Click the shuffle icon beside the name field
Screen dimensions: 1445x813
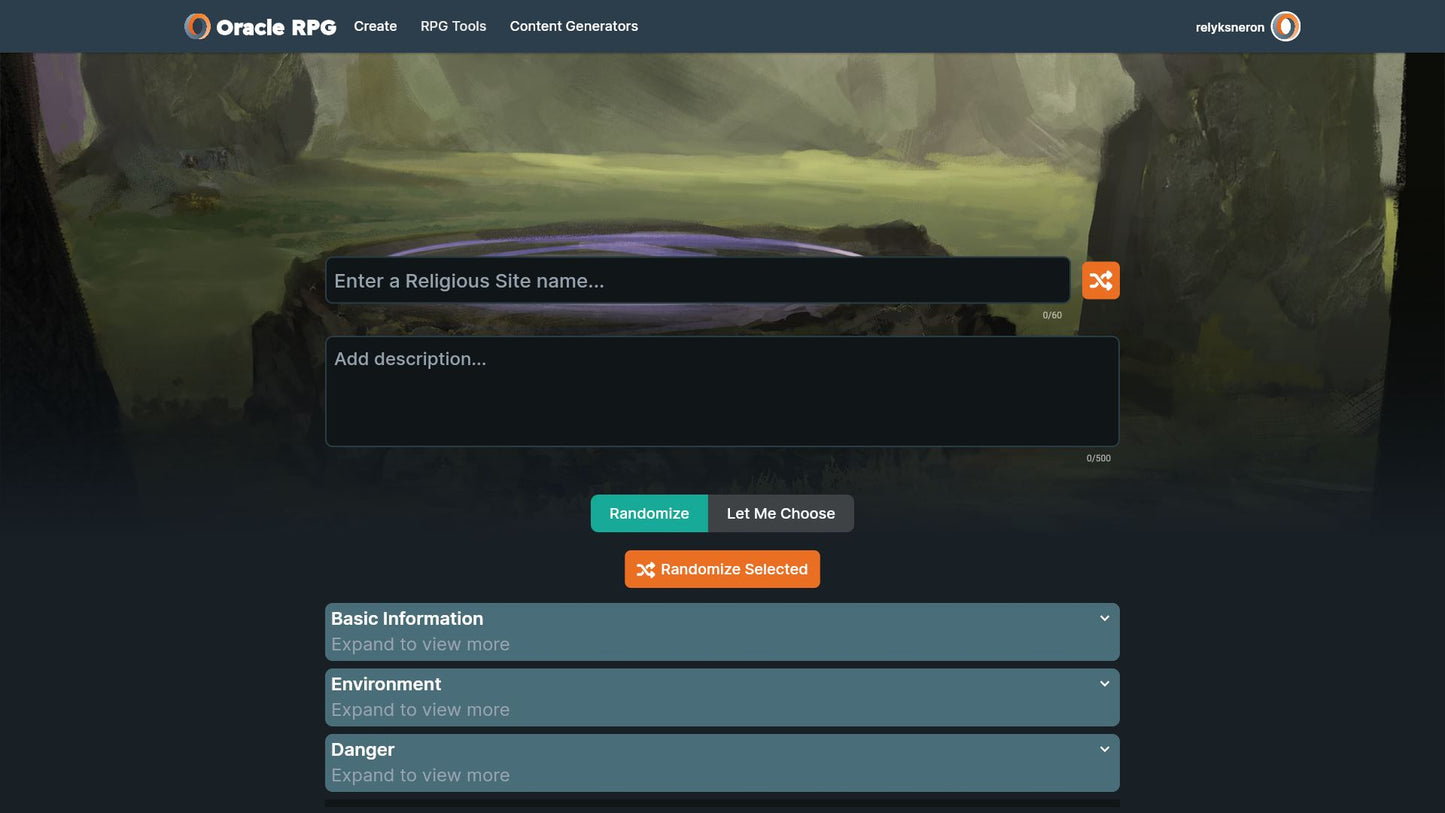click(x=1100, y=280)
